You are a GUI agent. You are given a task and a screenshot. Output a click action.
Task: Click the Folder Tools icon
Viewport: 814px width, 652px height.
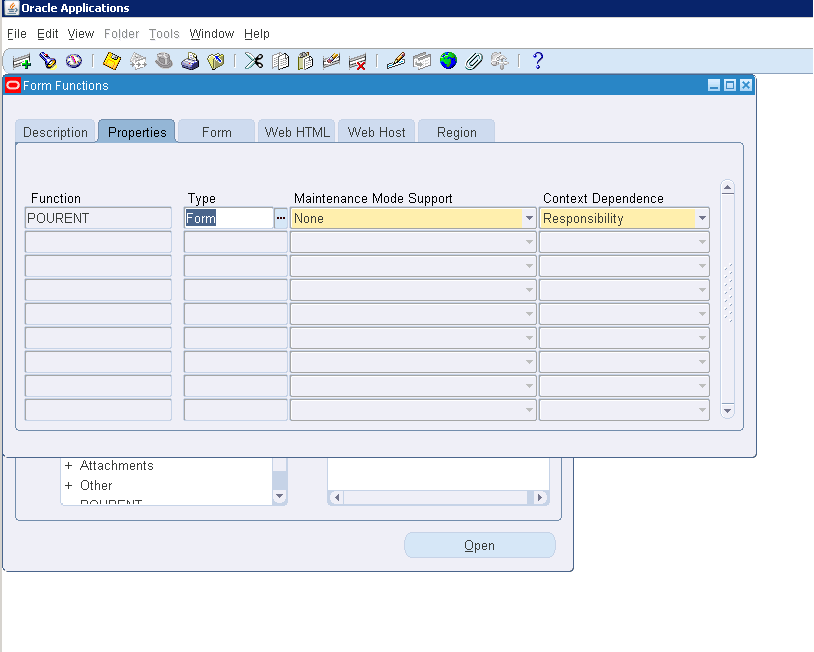pos(499,61)
